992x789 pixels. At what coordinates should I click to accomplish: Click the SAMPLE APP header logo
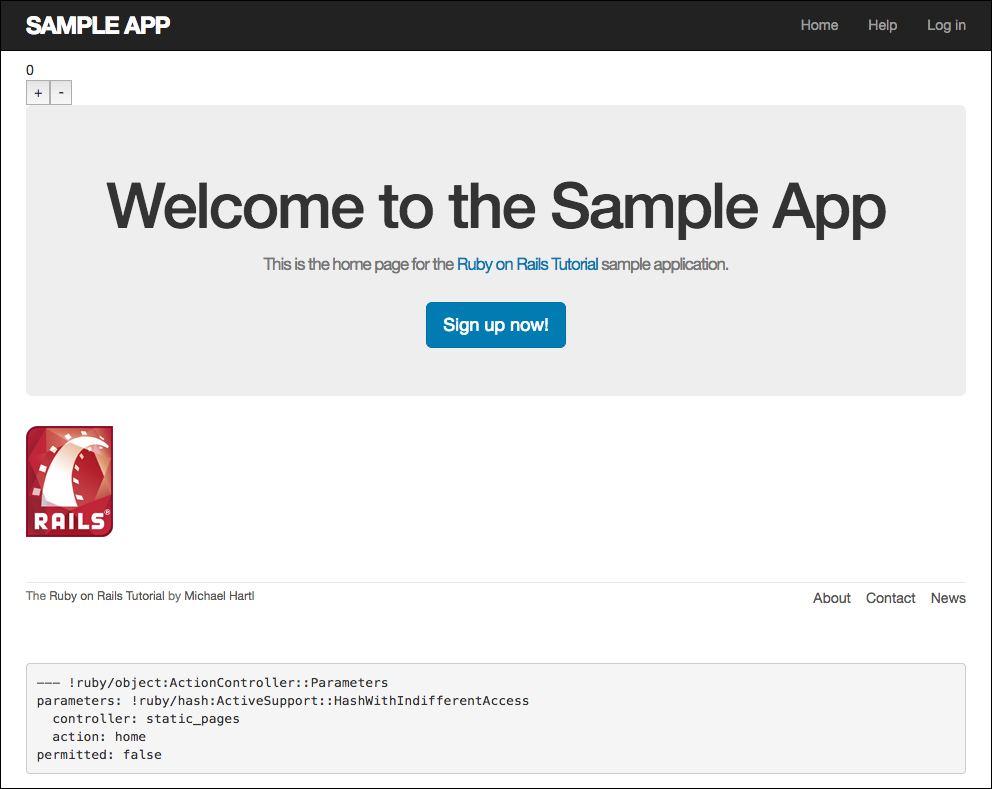[97, 25]
